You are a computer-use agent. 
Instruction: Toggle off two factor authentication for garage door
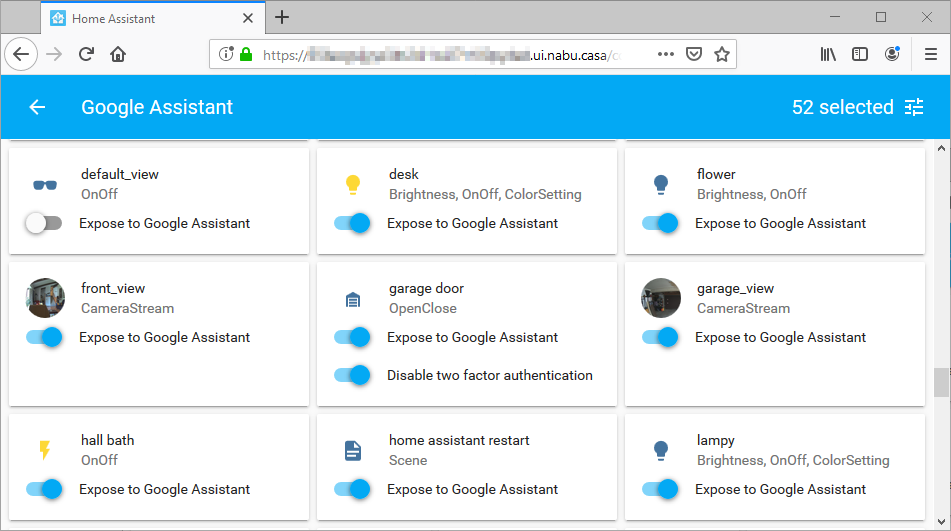click(x=352, y=376)
